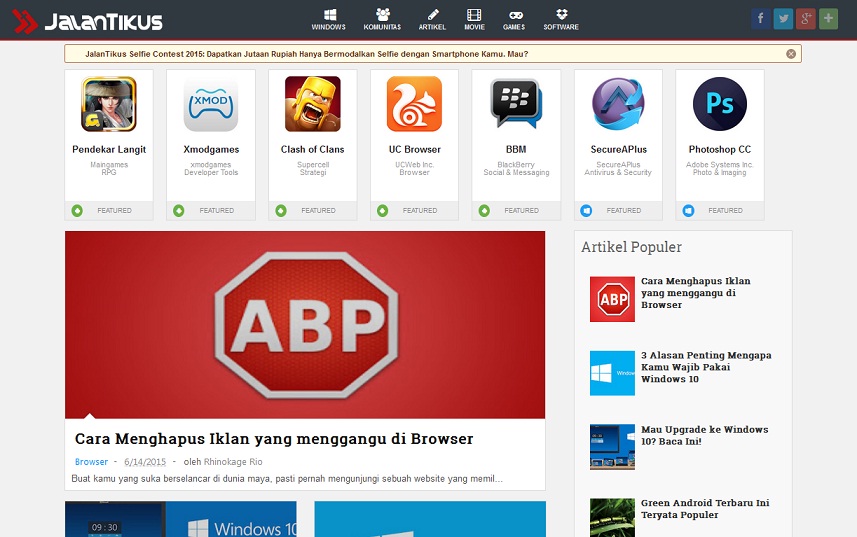Screen dimensions: 857x537
Task: Click Maingames RPG text under Pendekar Langit
Action: (x=109, y=168)
